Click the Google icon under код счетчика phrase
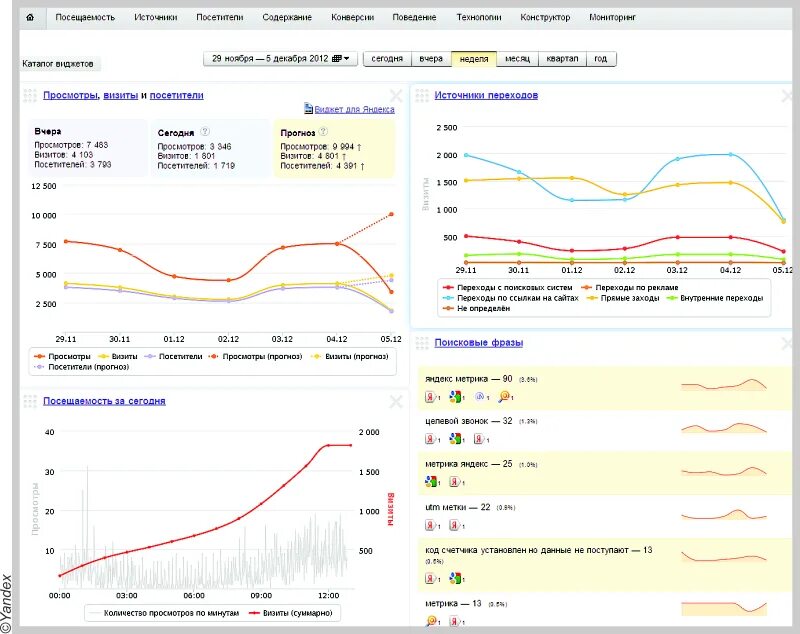This screenshot has width=800, height=634. point(455,578)
